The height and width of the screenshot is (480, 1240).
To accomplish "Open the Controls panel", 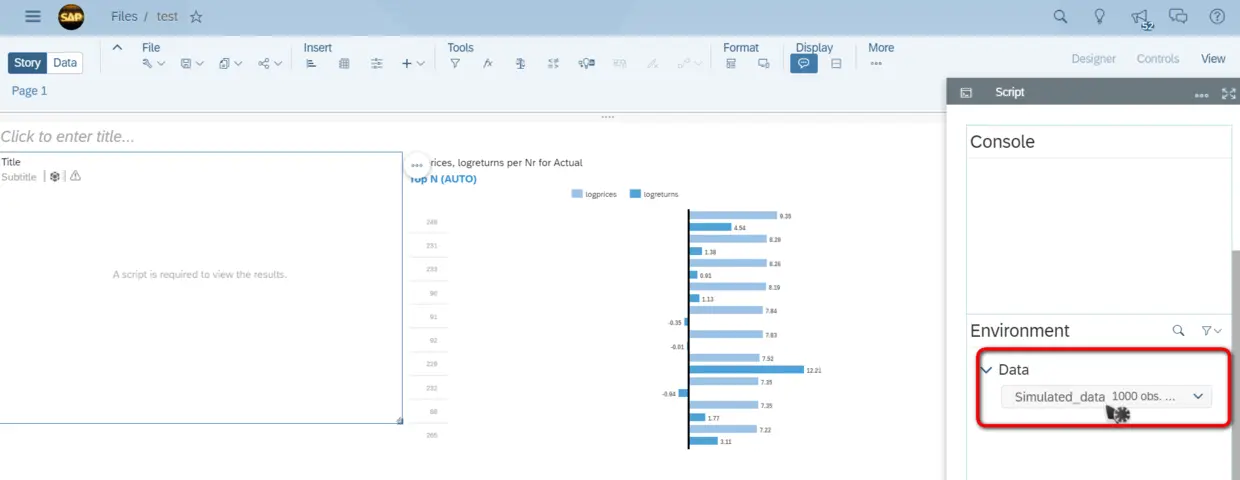I will (x=1158, y=59).
